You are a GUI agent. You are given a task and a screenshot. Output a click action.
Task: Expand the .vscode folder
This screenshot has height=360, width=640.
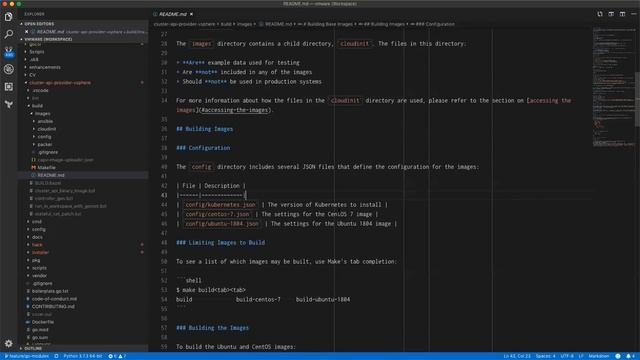point(40,91)
